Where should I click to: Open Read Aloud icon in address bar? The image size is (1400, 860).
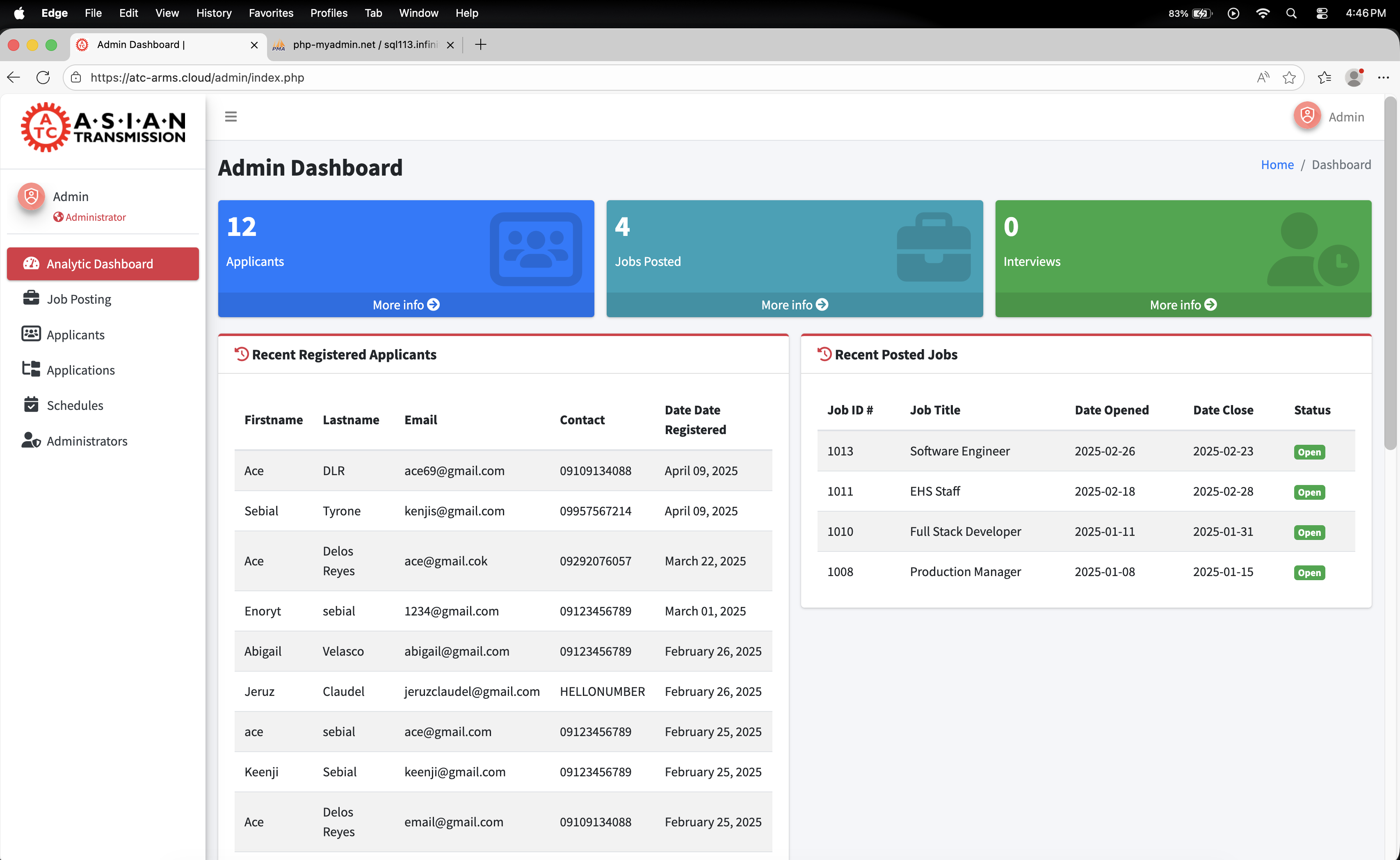coord(1263,78)
